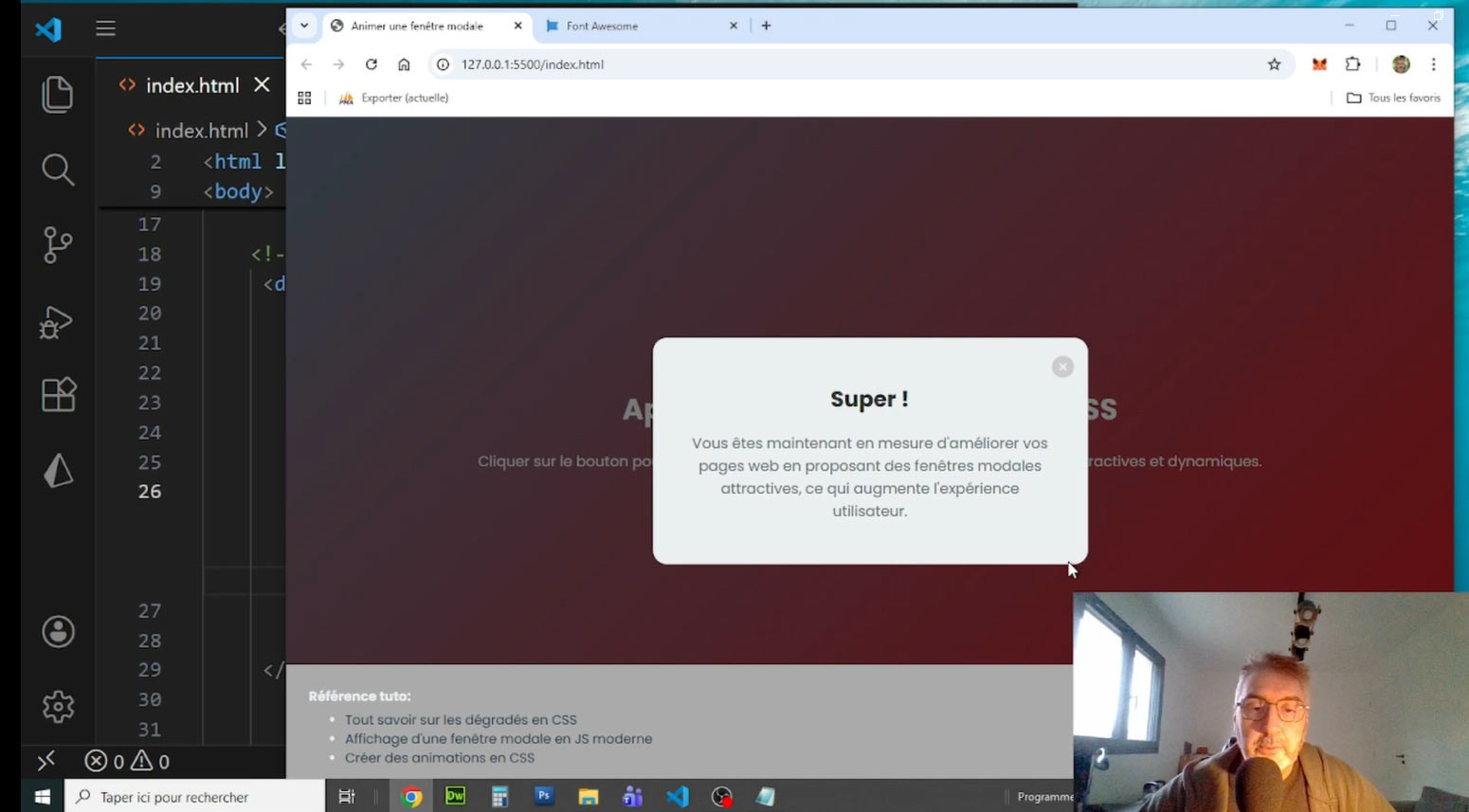Click the browser address bar URL
Screen dimensions: 1469x812
coord(532,64)
